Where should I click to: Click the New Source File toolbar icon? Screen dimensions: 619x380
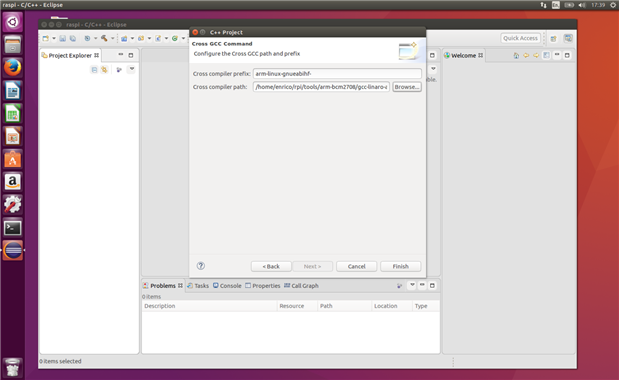coord(158,38)
